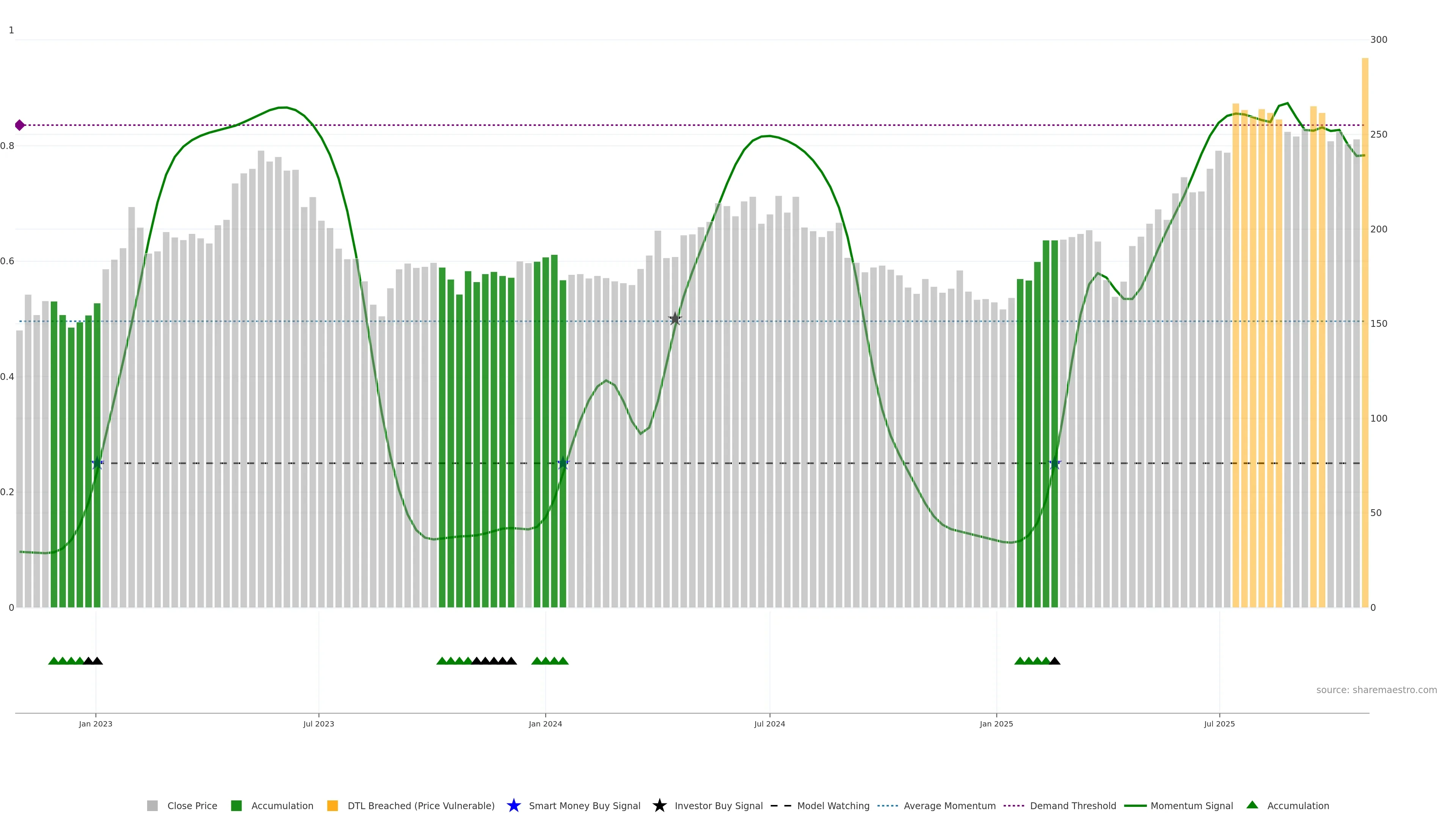Click the gray Close Price legend square
Viewport: 1456px width, 819px height.
[152, 805]
